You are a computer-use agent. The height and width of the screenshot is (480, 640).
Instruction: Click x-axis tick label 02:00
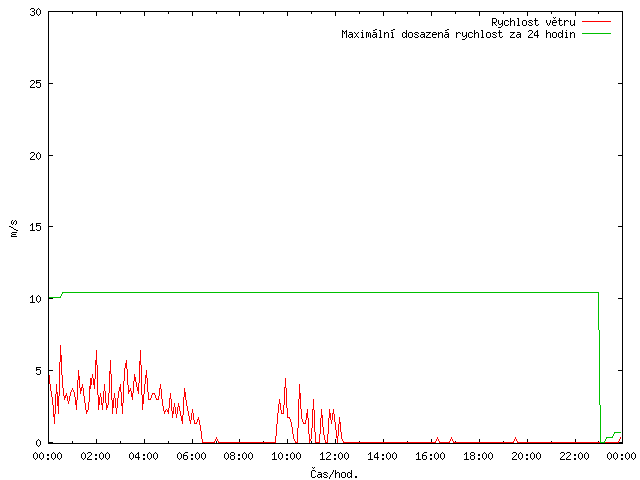click(x=96, y=456)
